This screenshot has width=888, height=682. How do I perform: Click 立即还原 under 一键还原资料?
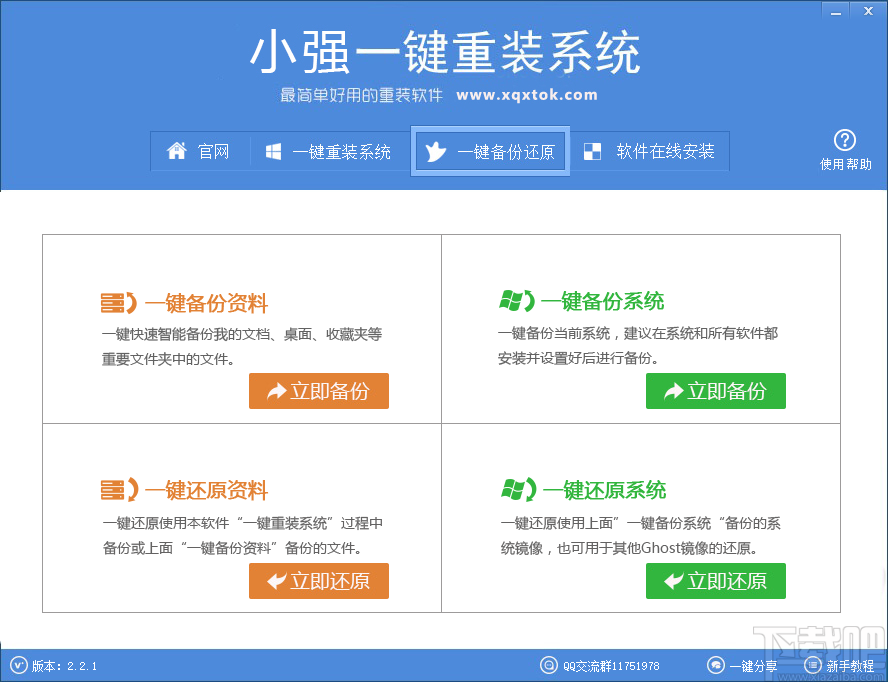click(318, 581)
